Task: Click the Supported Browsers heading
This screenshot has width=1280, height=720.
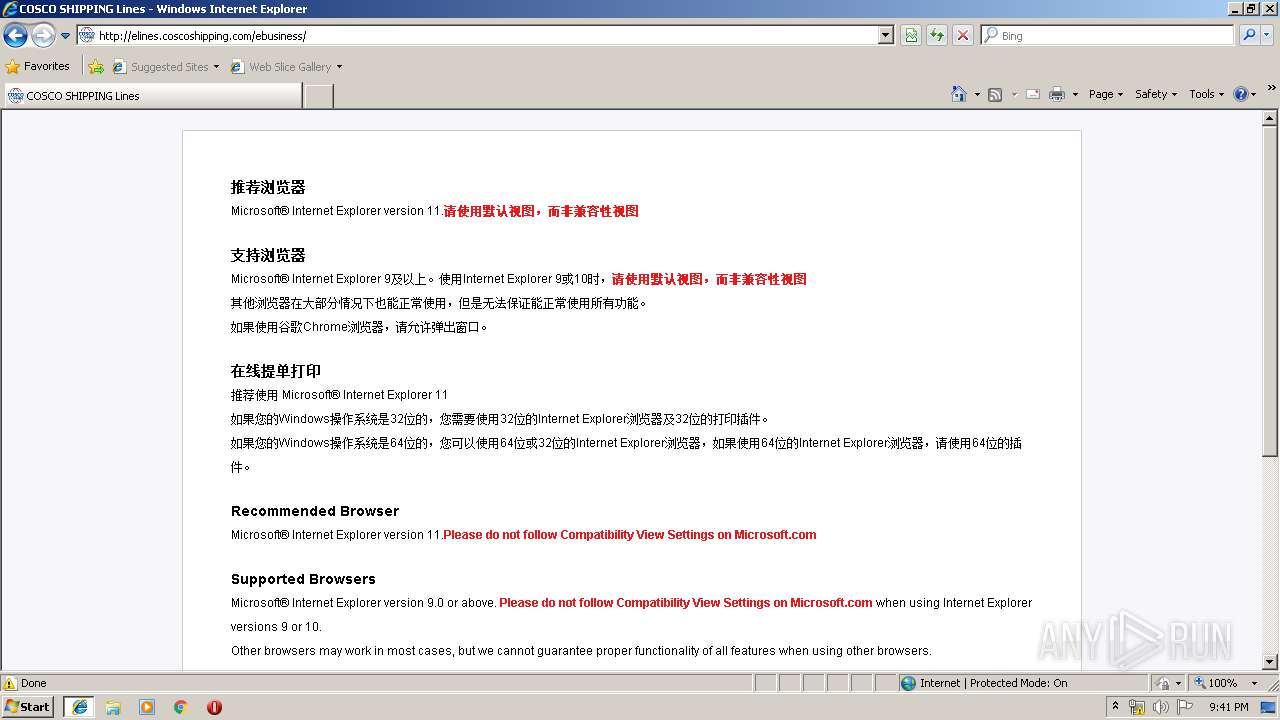Action: click(303, 579)
